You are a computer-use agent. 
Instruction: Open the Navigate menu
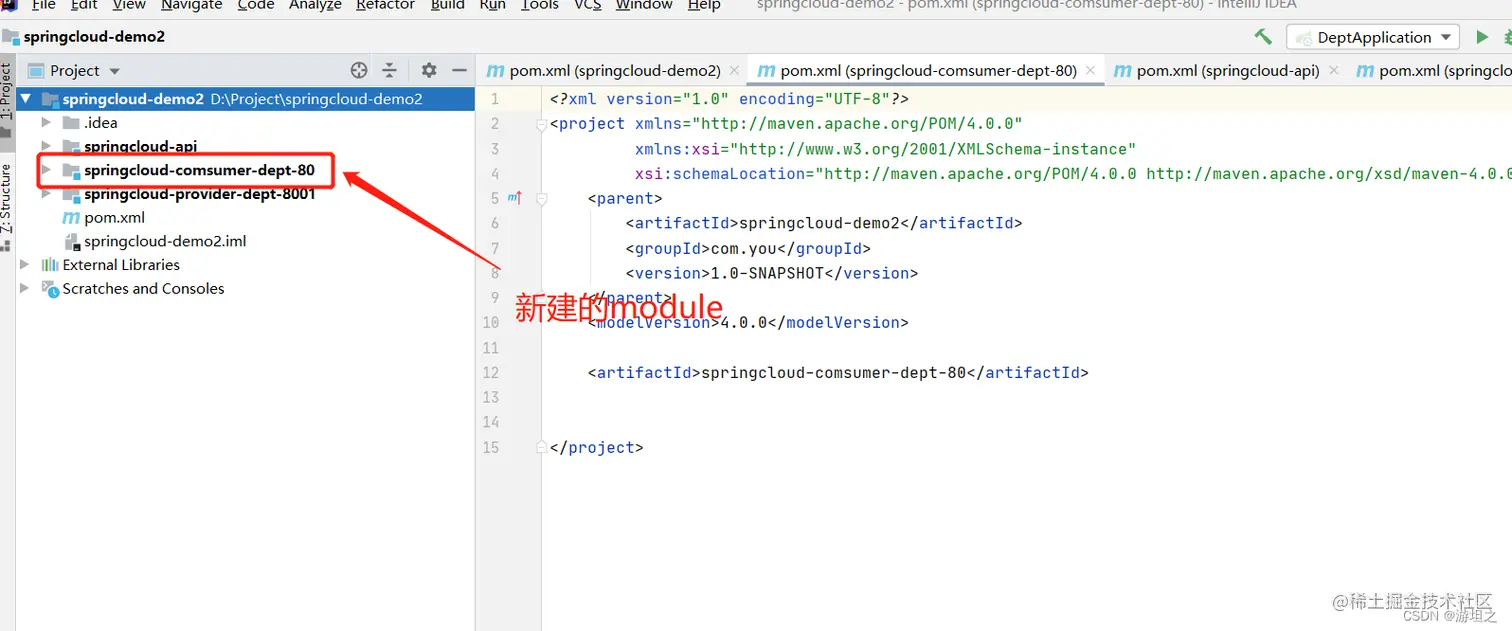191,5
